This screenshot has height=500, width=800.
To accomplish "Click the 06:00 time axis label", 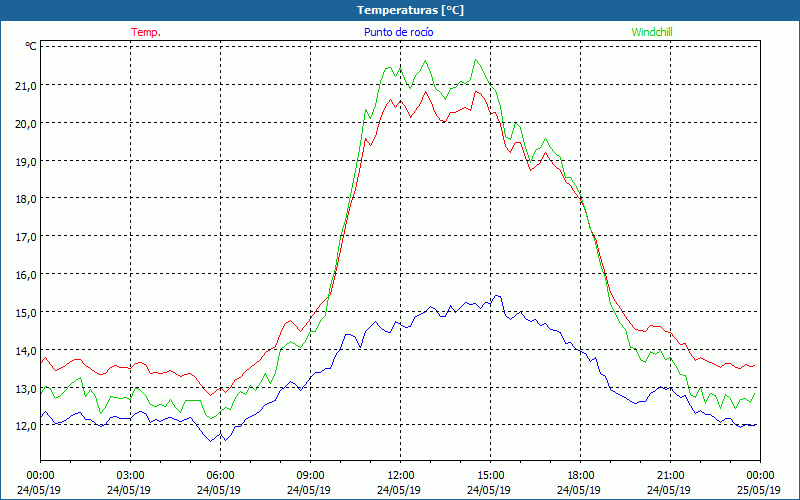I will click(x=220, y=476).
